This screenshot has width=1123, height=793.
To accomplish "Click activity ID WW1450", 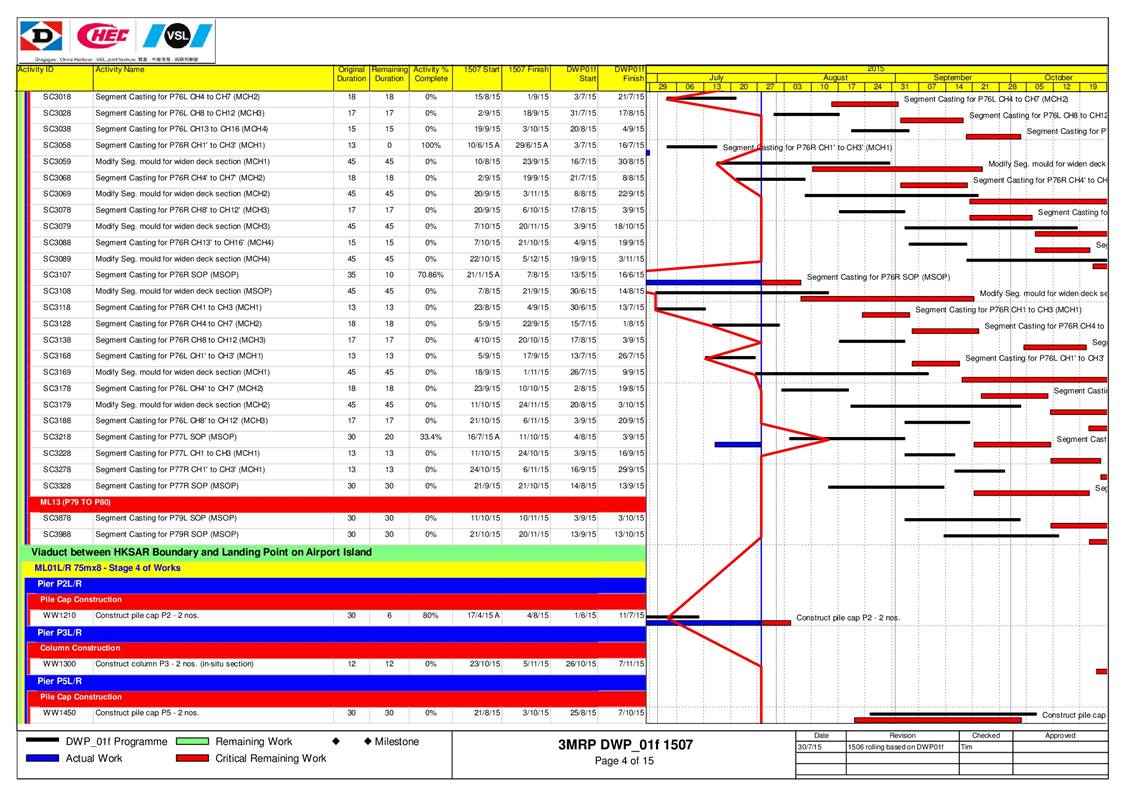I will 59,713.
